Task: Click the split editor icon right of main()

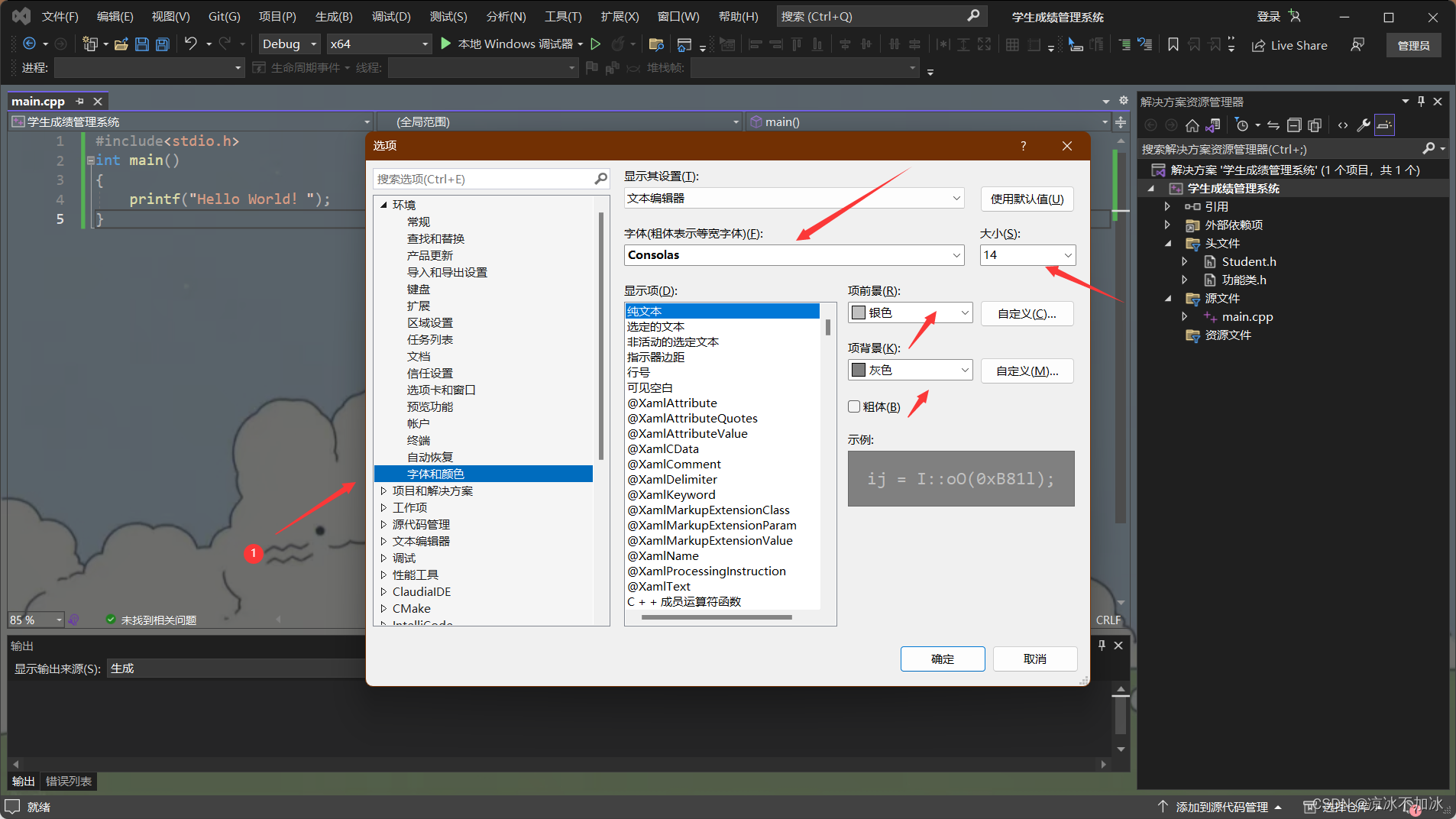Action: 1121,122
